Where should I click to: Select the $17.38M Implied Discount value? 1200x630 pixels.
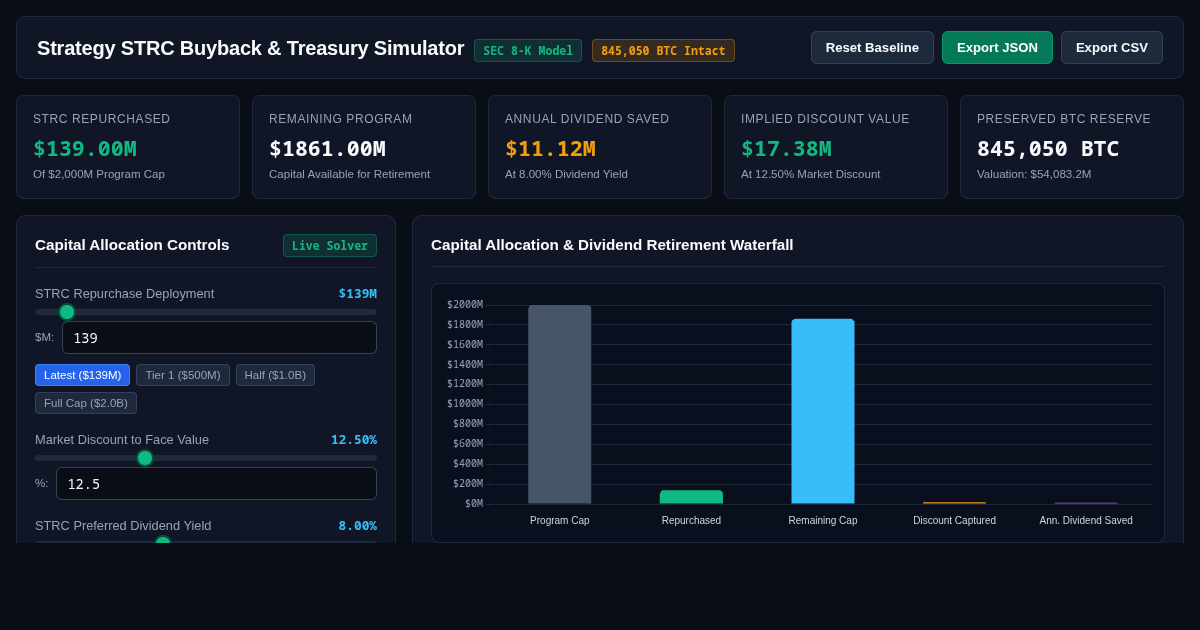click(786, 148)
